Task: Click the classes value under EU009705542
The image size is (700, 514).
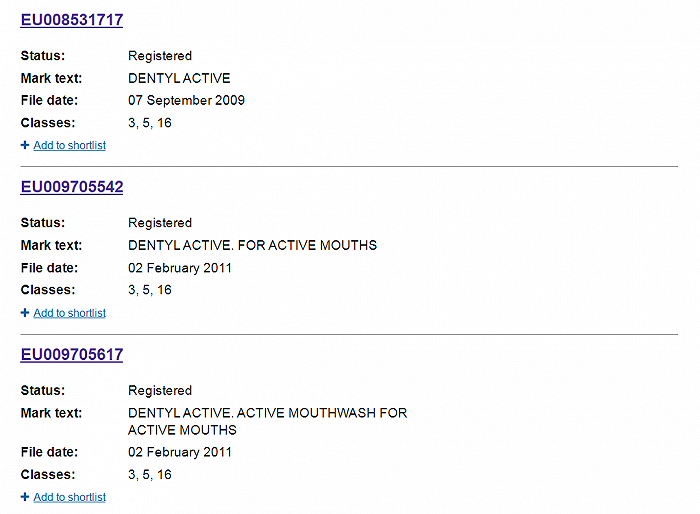Action: [x=150, y=290]
